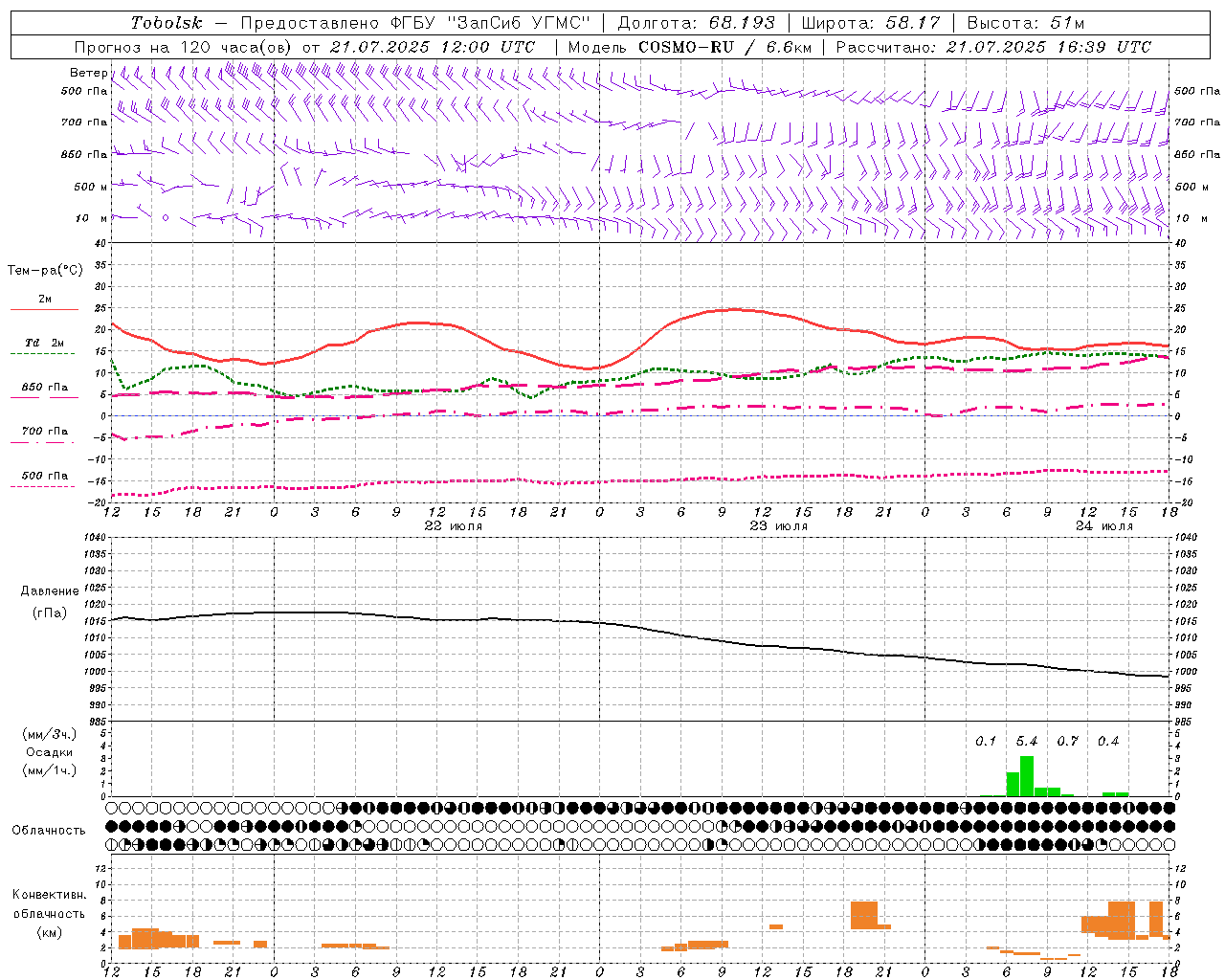1225x980 pixels.
Task: Click the '0.1' precipitation total value
Action: point(986,742)
